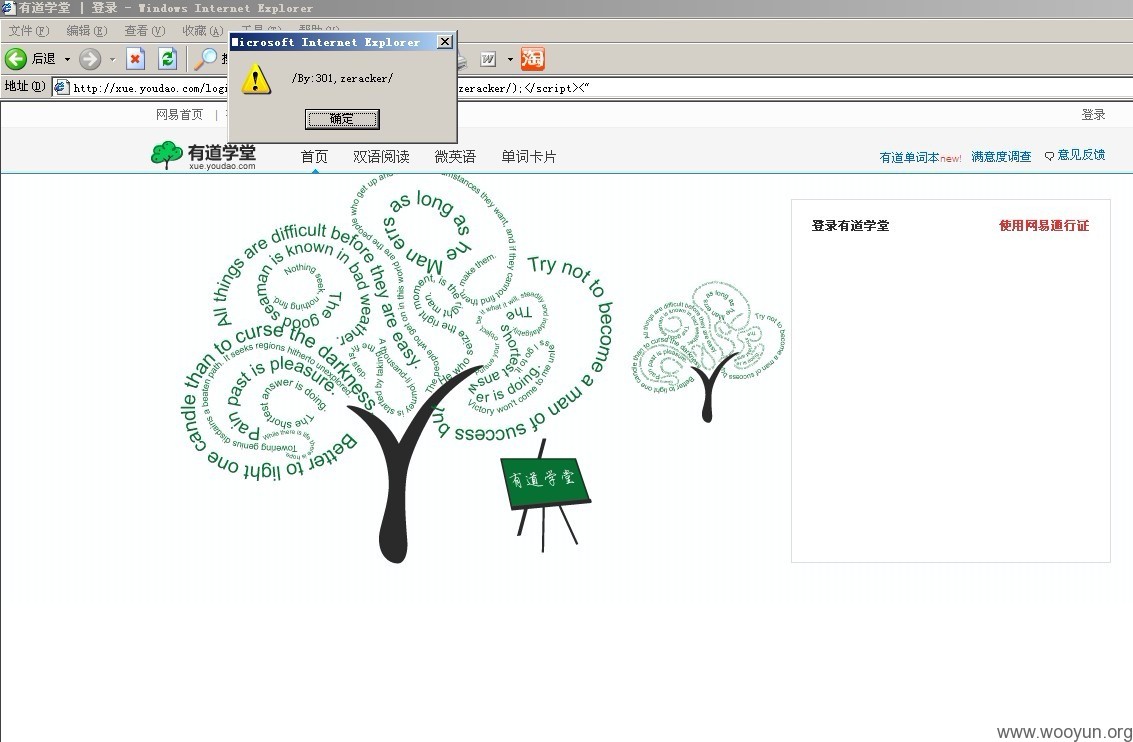The width and height of the screenshot is (1133, 742).
Task: Click the speech bubble icon beside 意见反馈
Action: pos(1049,156)
